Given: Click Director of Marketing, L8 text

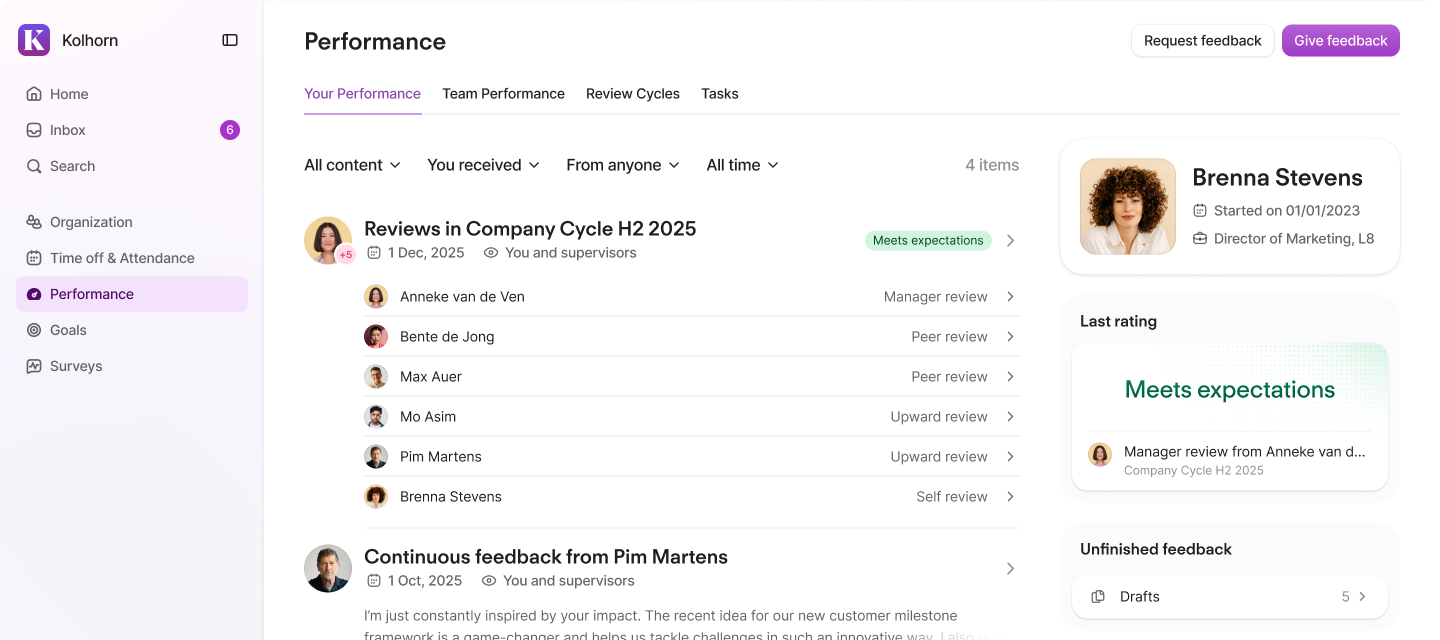Looking at the screenshot, I should [x=1294, y=239].
